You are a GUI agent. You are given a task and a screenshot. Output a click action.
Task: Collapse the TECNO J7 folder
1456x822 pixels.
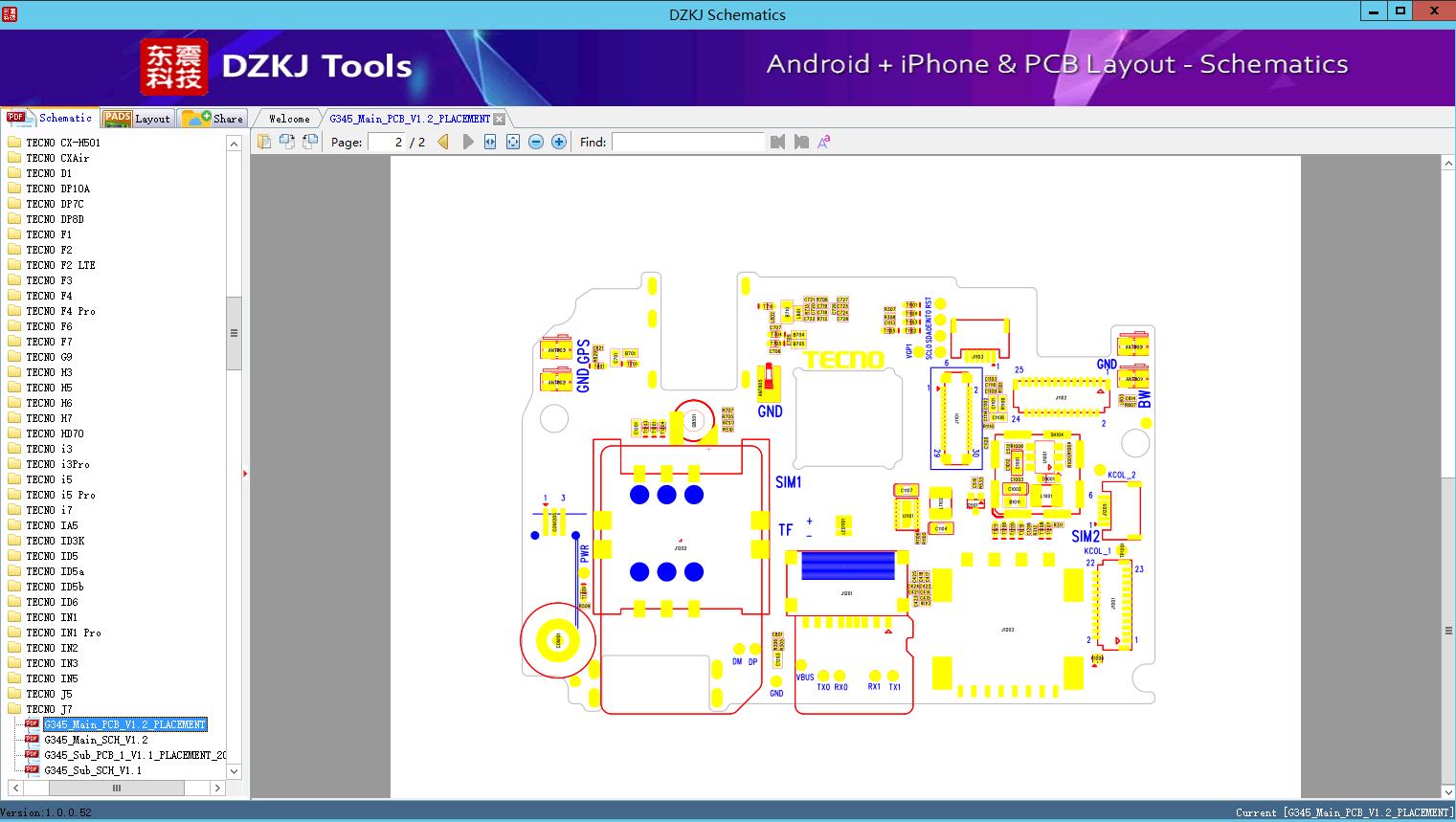point(49,709)
